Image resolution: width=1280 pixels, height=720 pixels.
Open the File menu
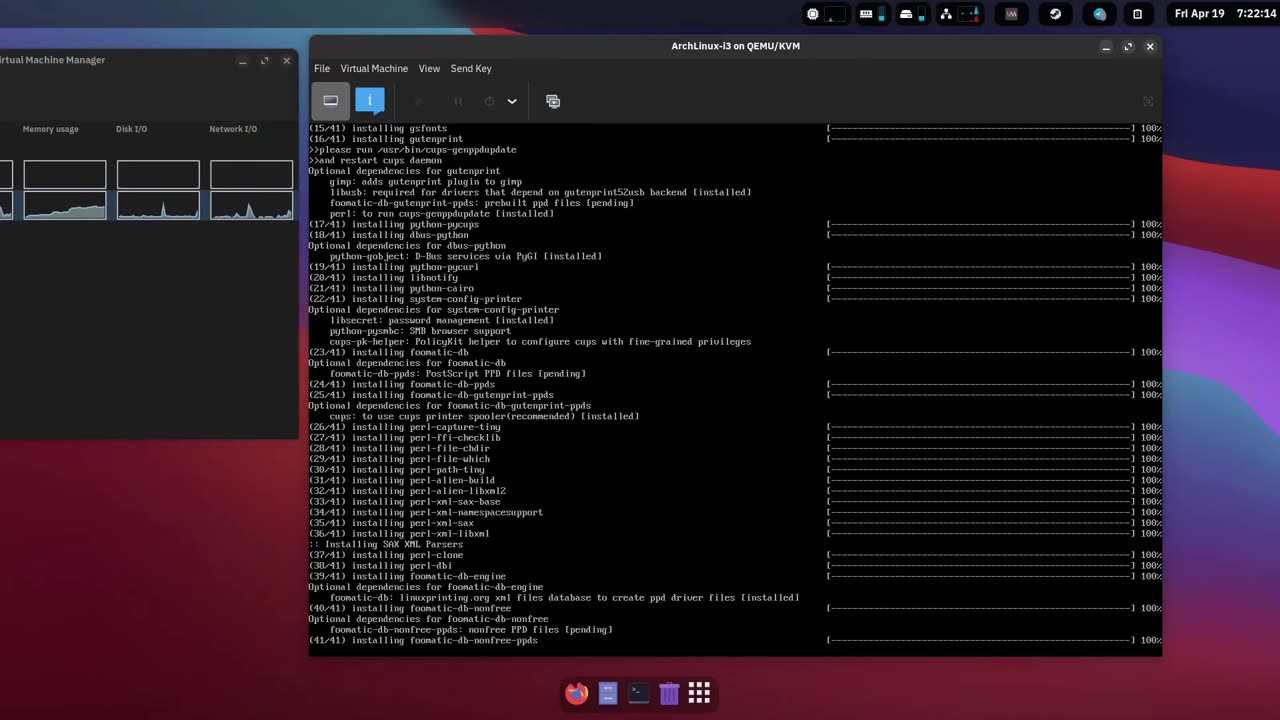point(322,69)
